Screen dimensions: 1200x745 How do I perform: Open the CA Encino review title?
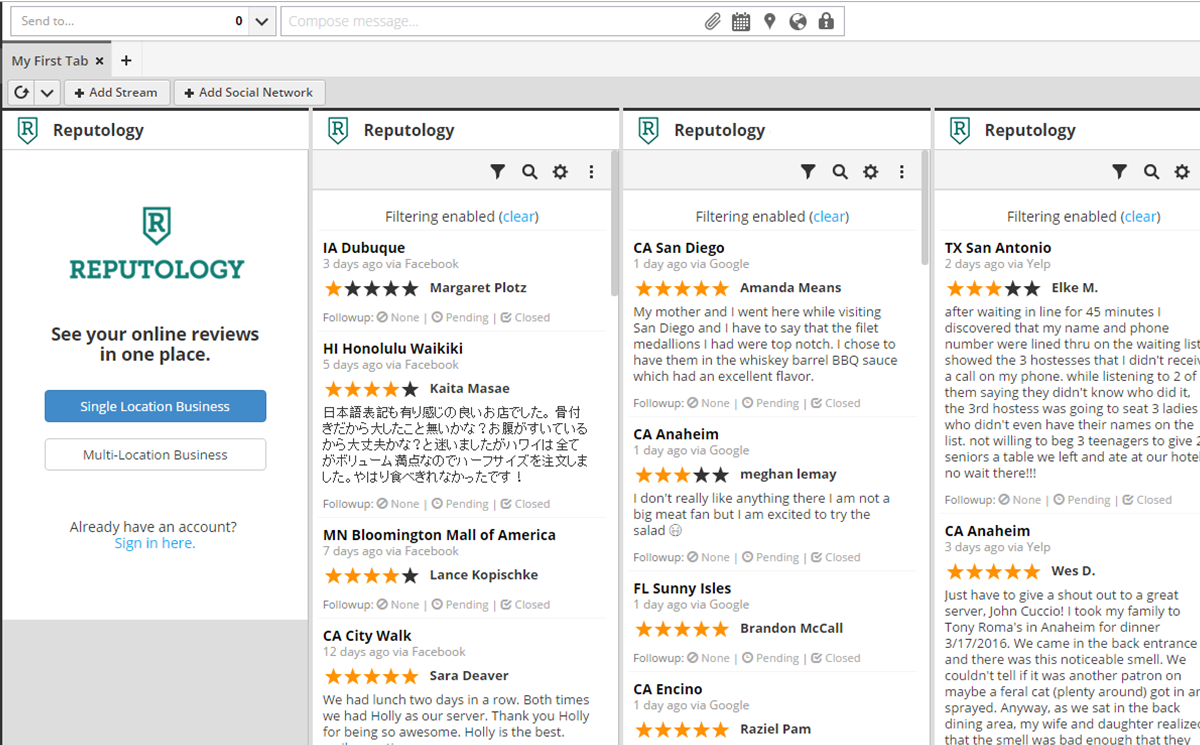pyautogui.click(x=668, y=689)
